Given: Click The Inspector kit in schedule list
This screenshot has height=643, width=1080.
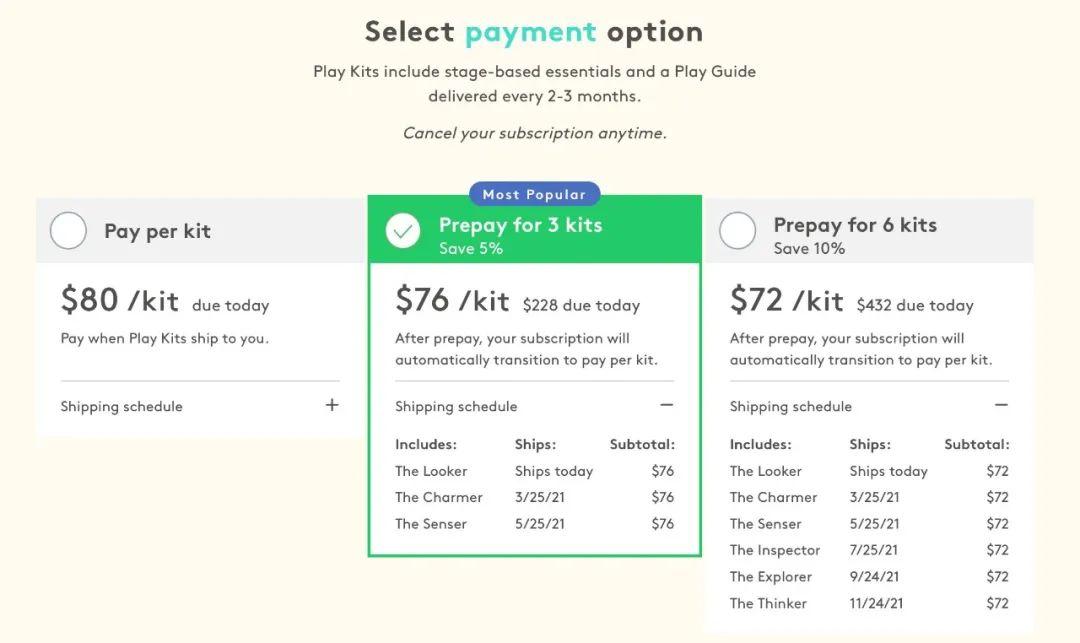Looking at the screenshot, I should click(775, 550).
